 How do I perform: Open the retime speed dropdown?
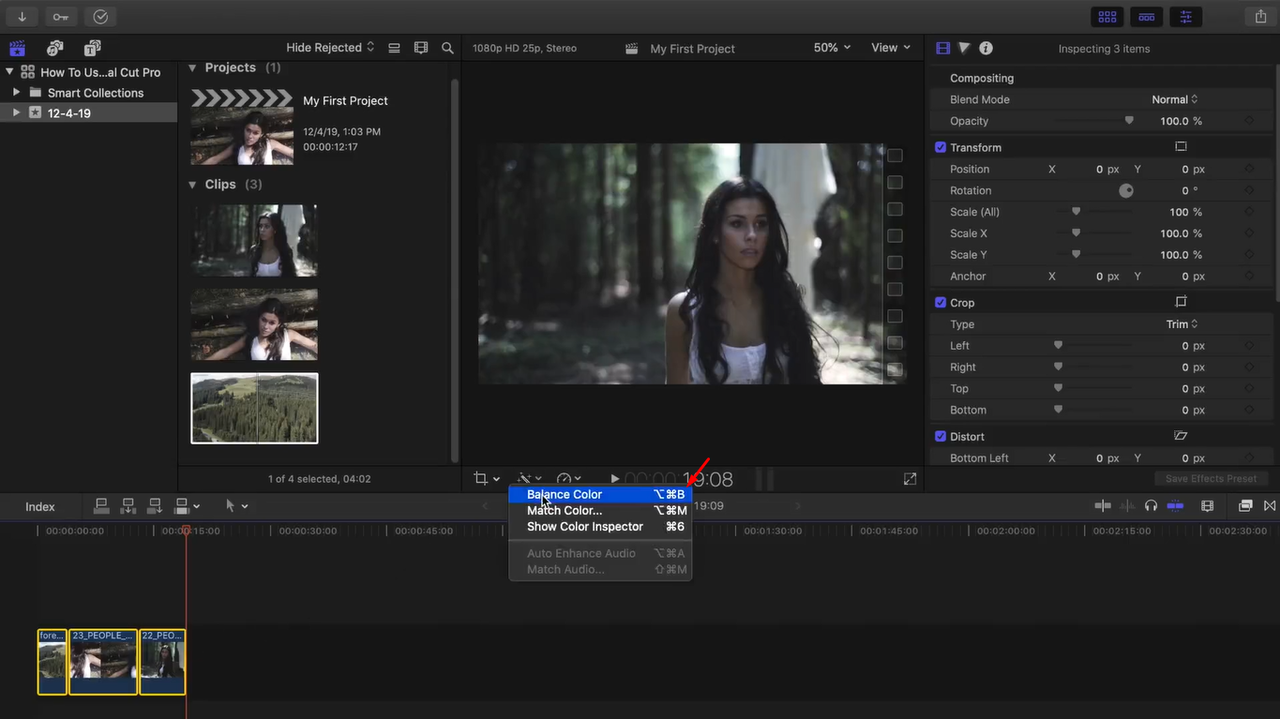click(570, 479)
